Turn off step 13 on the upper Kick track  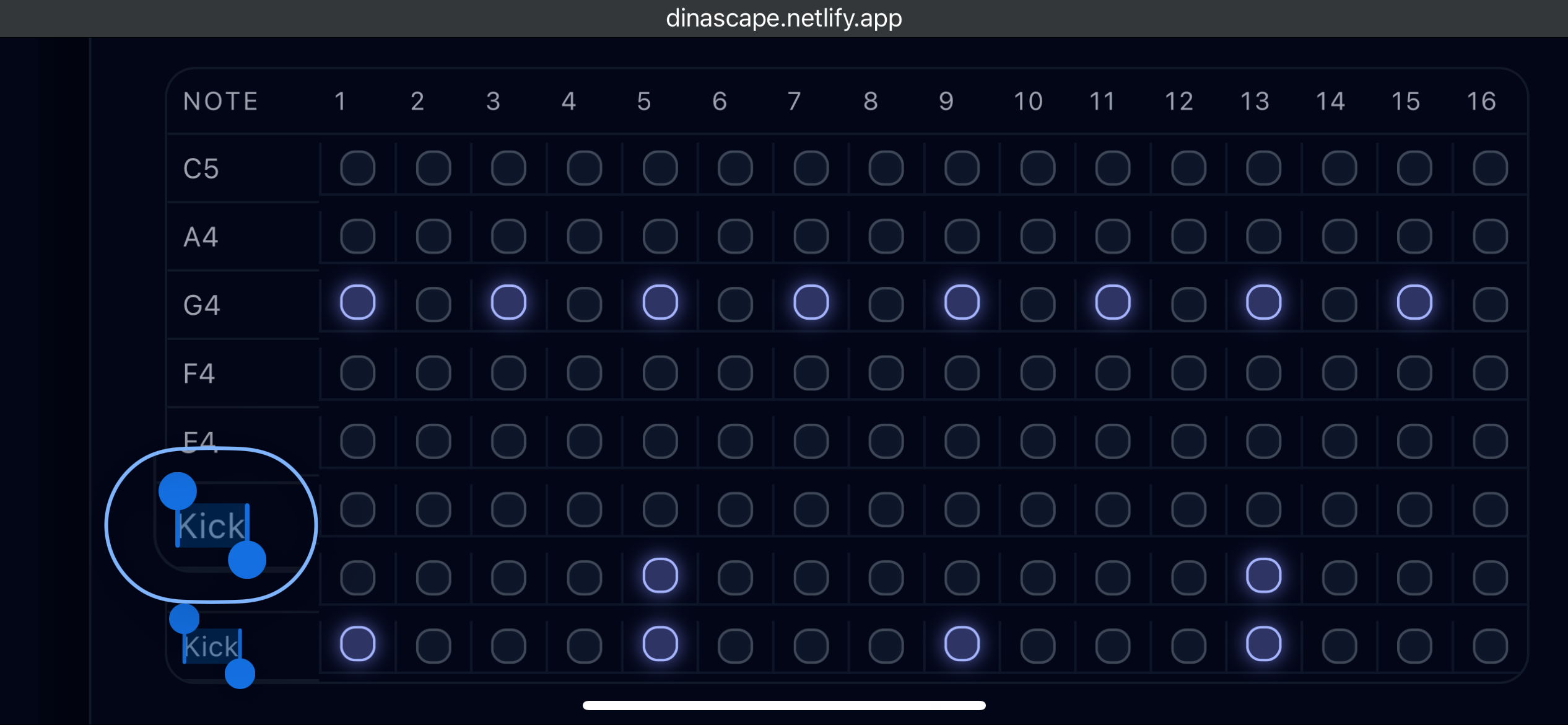click(x=1263, y=575)
